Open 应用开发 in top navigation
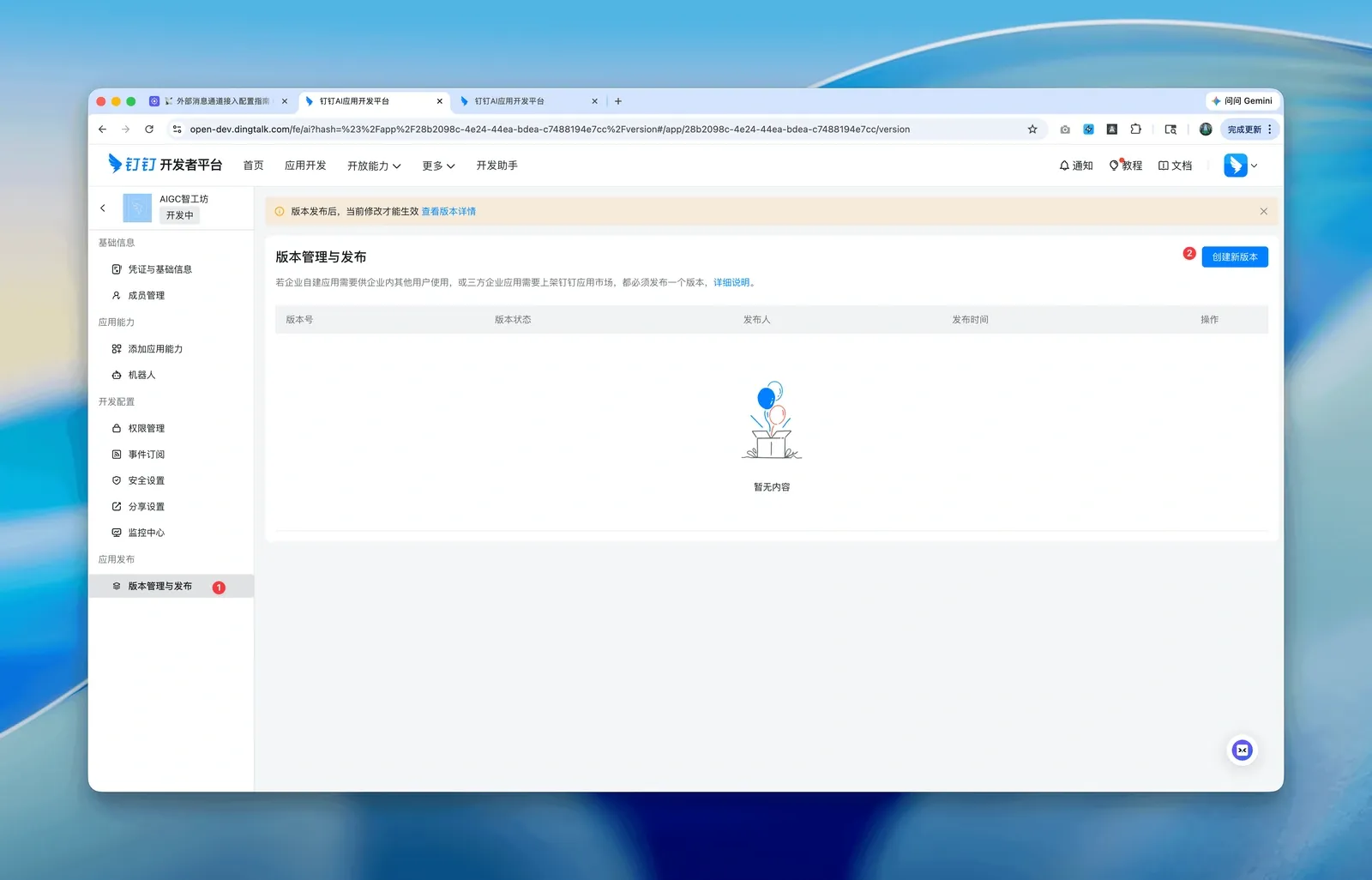The height and width of the screenshot is (880, 1372). [305, 166]
